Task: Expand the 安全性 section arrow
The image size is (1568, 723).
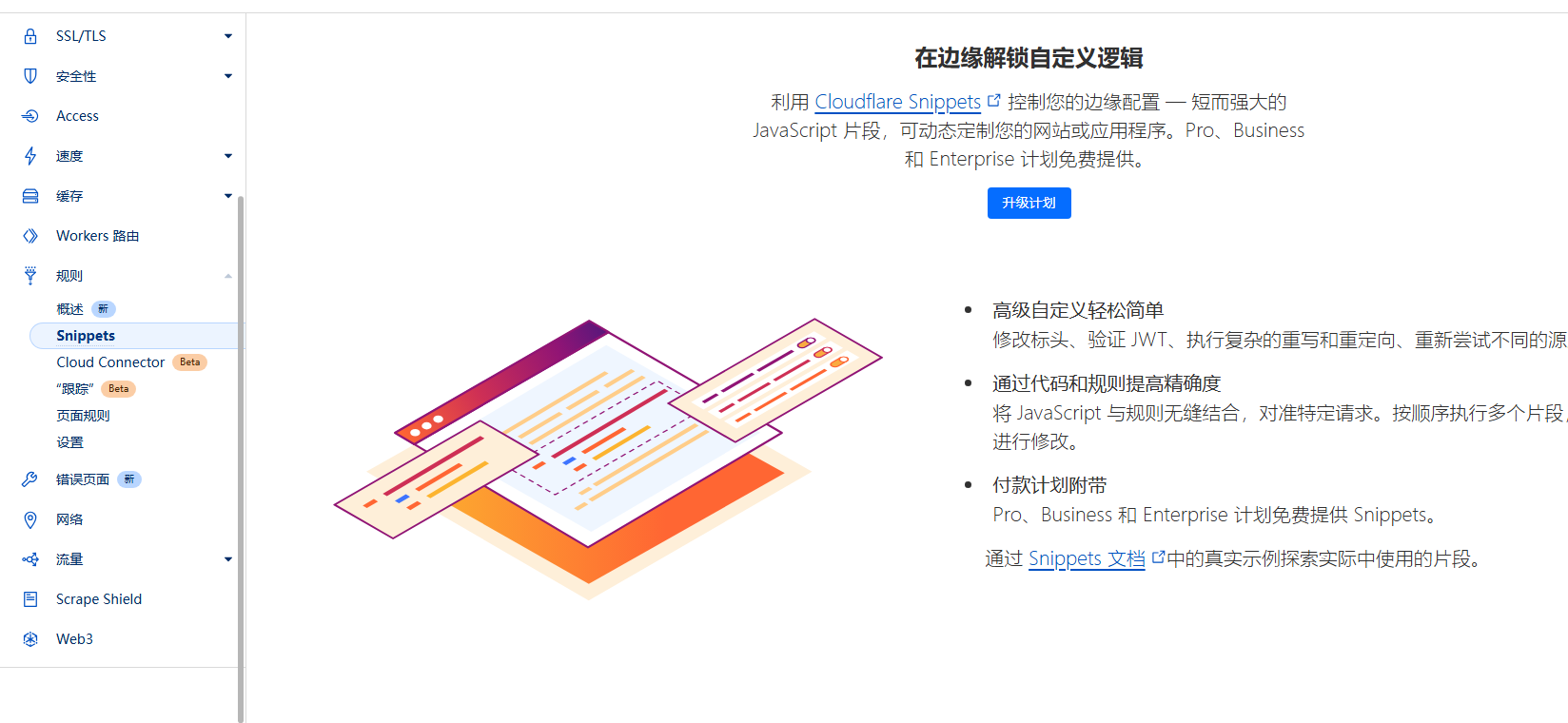Action: pos(228,76)
